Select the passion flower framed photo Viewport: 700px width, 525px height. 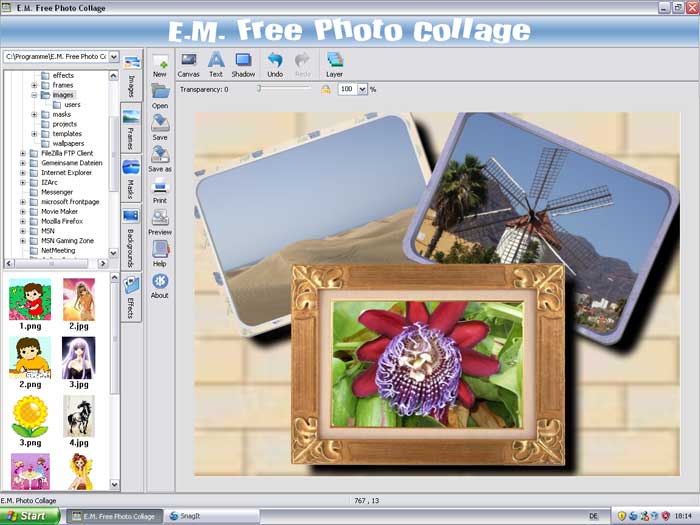tap(428, 364)
